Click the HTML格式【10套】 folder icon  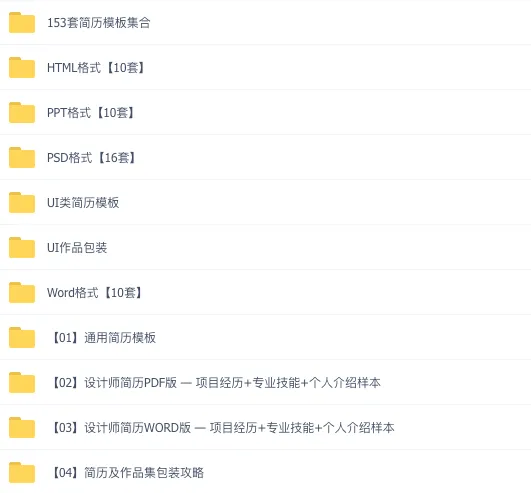(x=22, y=68)
